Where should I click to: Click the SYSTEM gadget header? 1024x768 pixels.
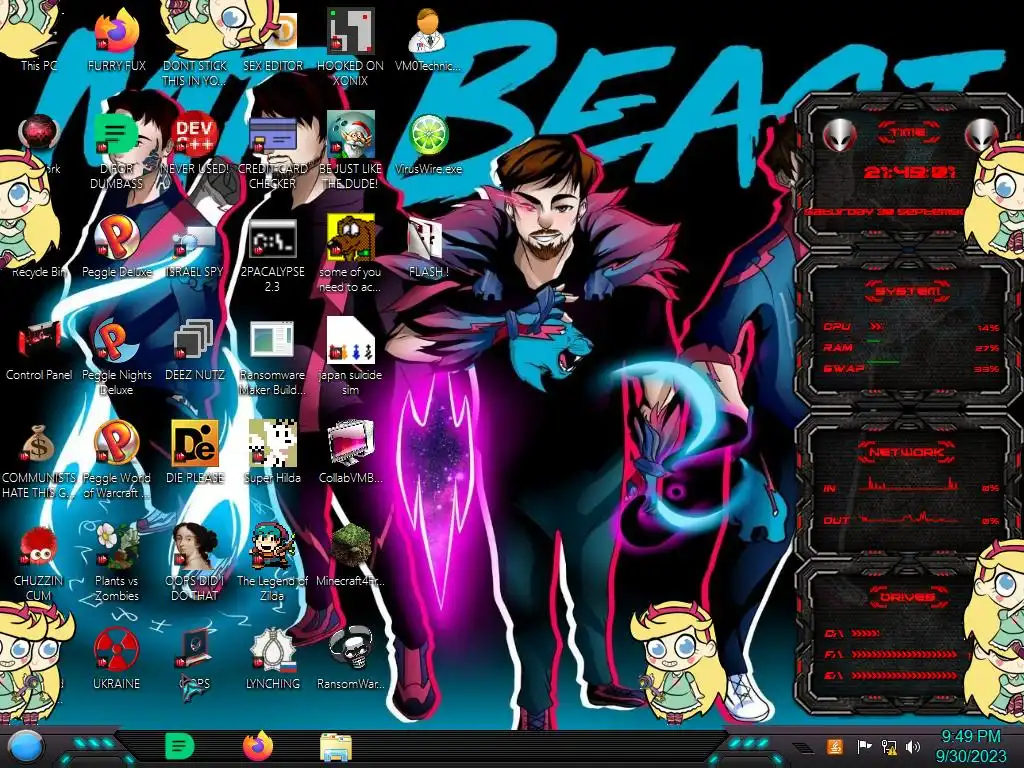(908, 291)
